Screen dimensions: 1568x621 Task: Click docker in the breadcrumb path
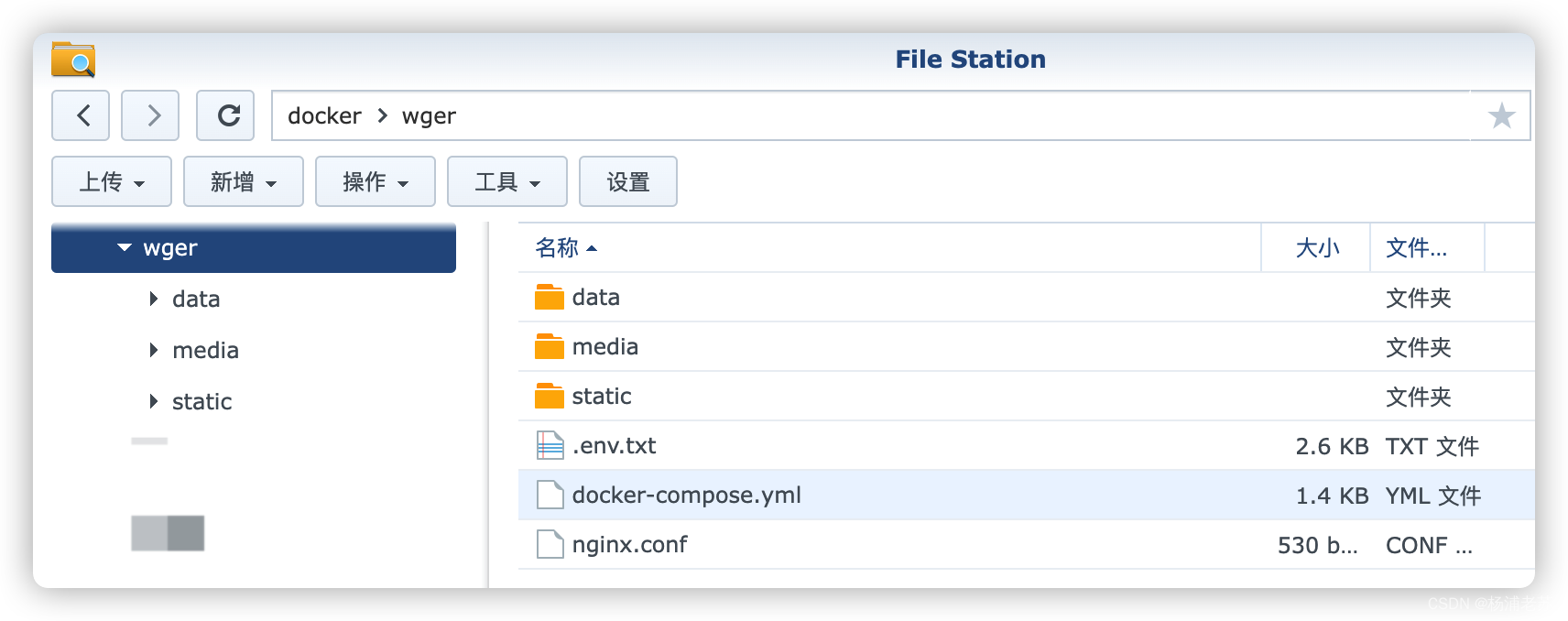point(324,115)
